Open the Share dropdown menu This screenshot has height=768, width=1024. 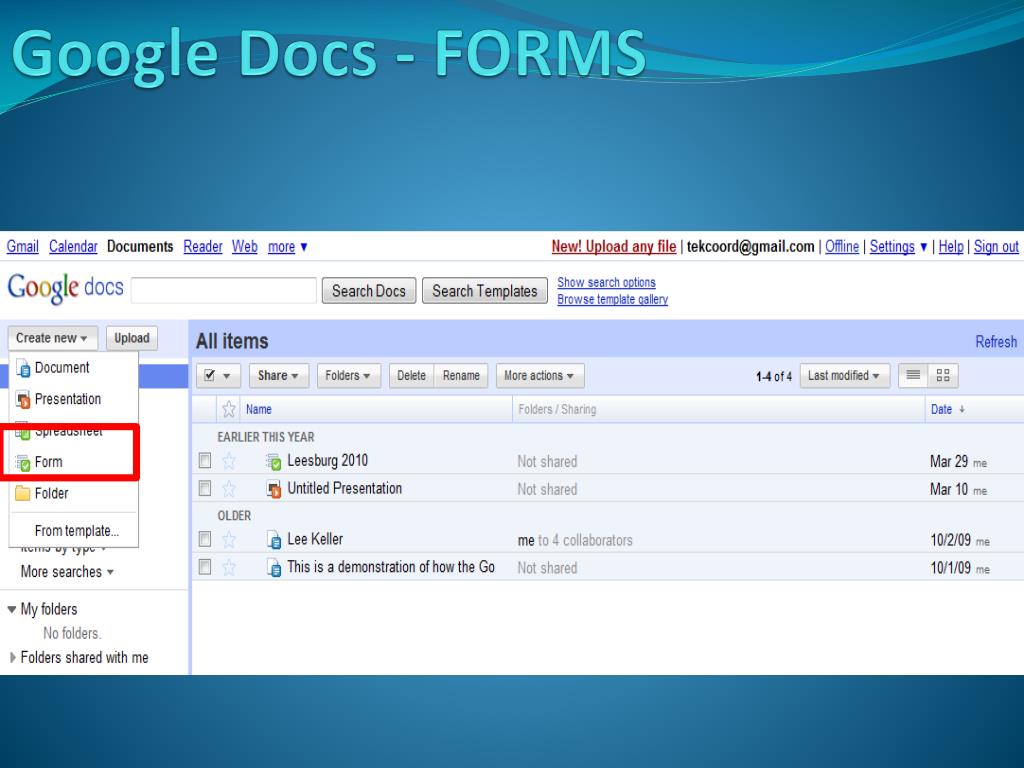pos(278,376)
